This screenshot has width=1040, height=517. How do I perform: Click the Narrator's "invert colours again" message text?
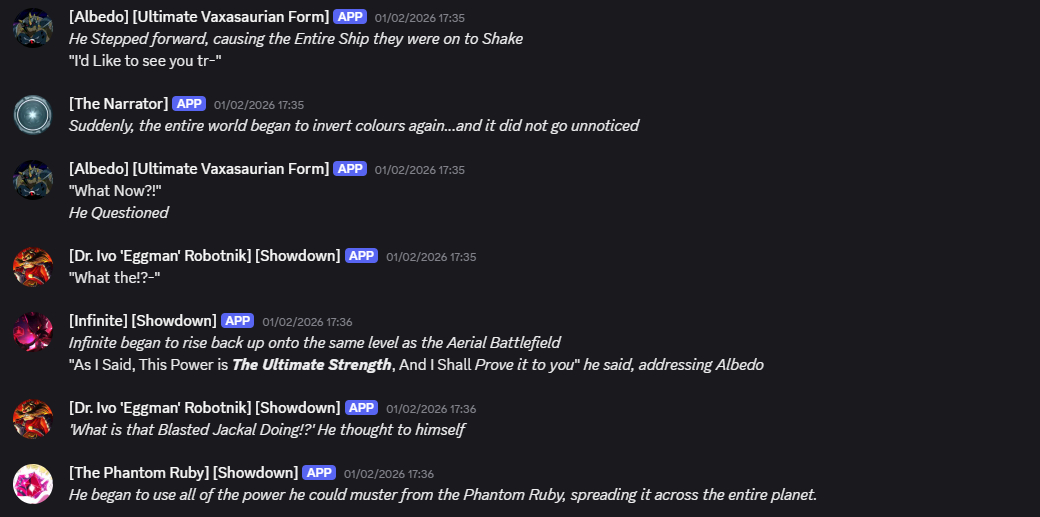pyautogui.click(x=353, y=126)
